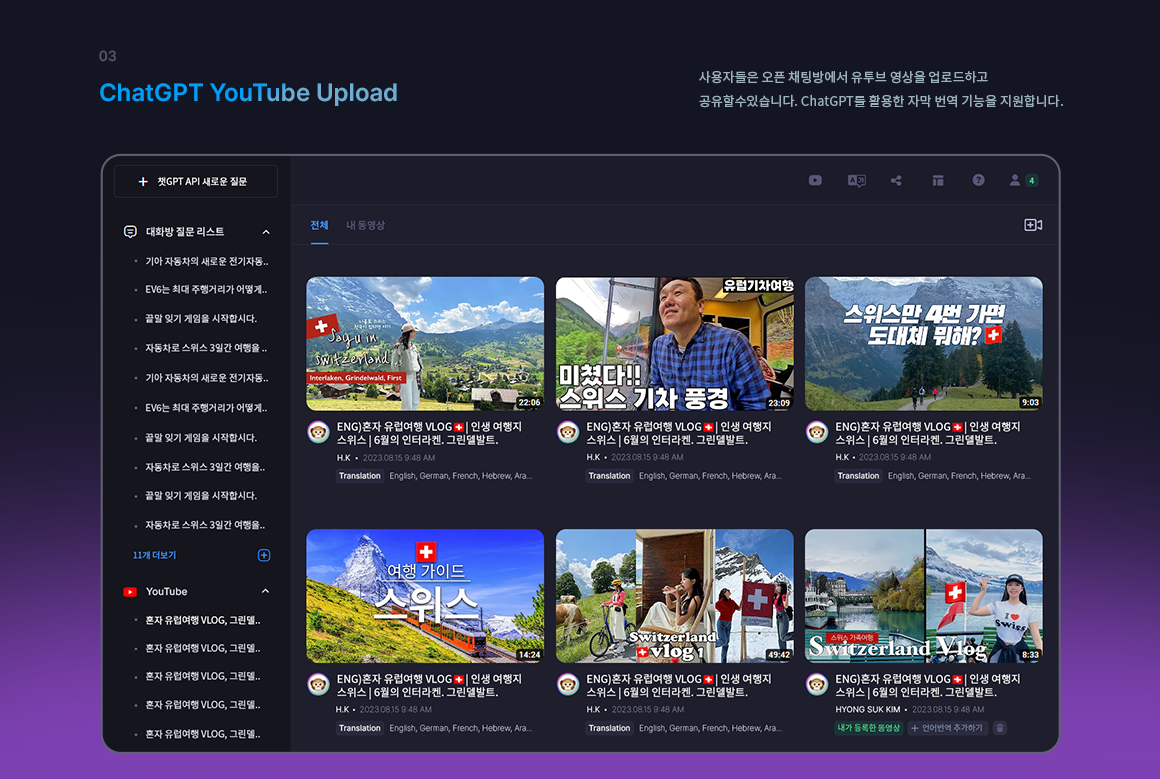1160x779 pixels.
Task: Open the 스위스 기차 풍경 thumbnail, 23:09
Action: click(x=675, y=344)
